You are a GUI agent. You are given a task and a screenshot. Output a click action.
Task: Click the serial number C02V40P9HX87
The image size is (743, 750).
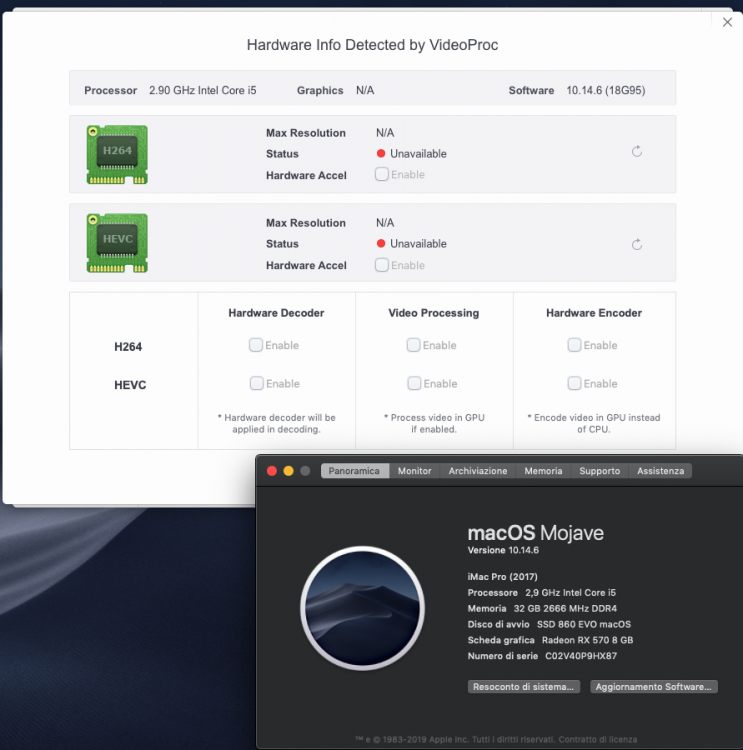(581, 656)
